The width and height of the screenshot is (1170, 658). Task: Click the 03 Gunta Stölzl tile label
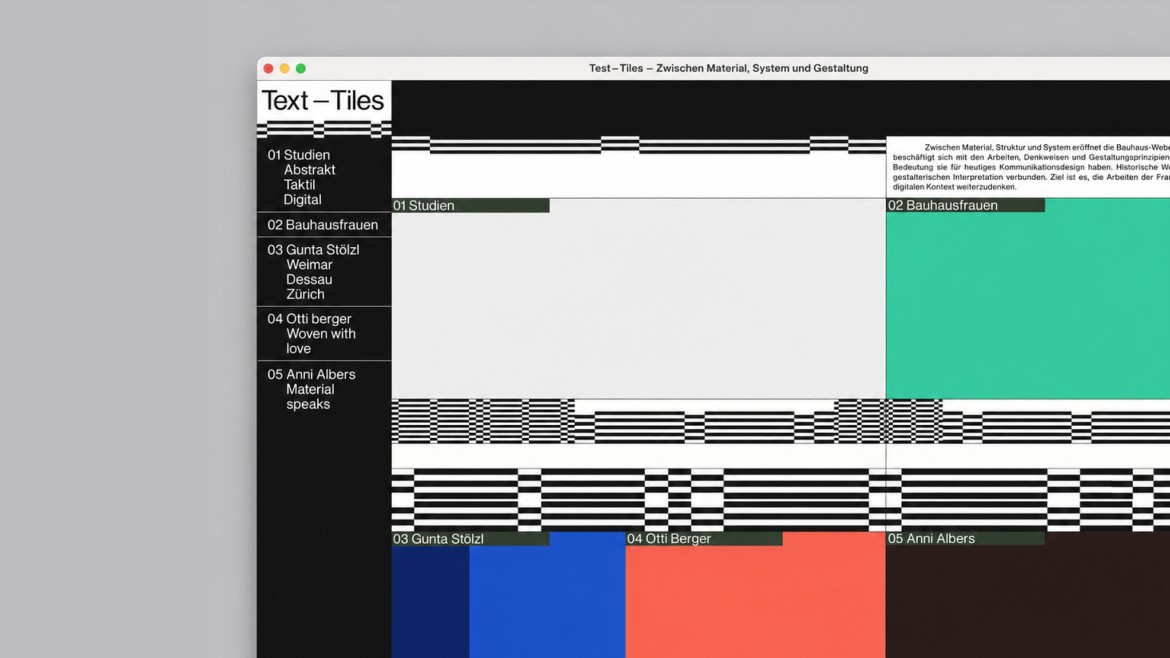click(x=470, y=539)
